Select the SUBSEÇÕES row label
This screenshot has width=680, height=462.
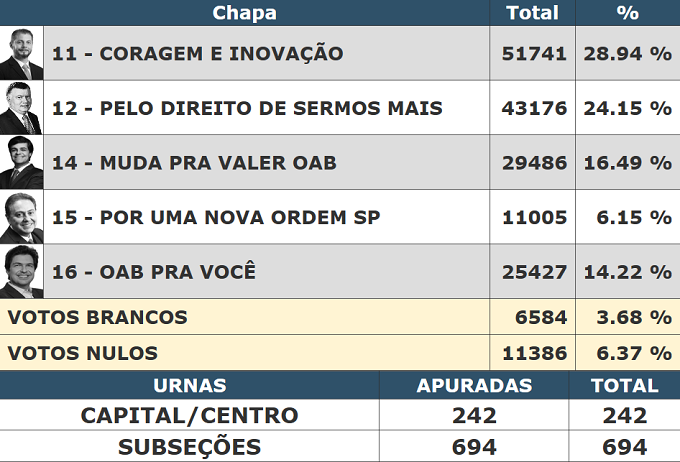(x=190, y=447)
